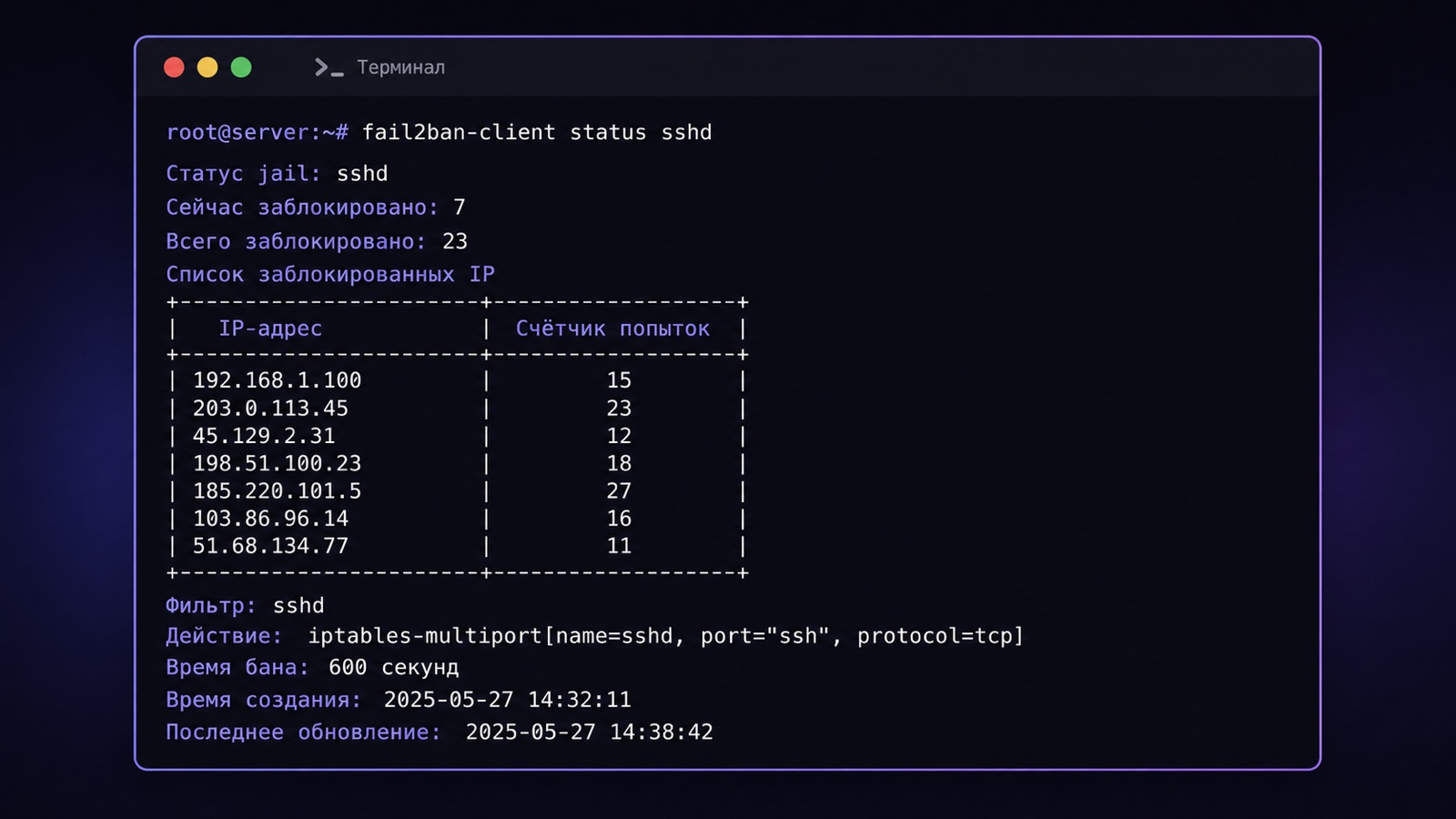Click the currently blocked value "7"

pyautogui.click(x=460, y=207)
